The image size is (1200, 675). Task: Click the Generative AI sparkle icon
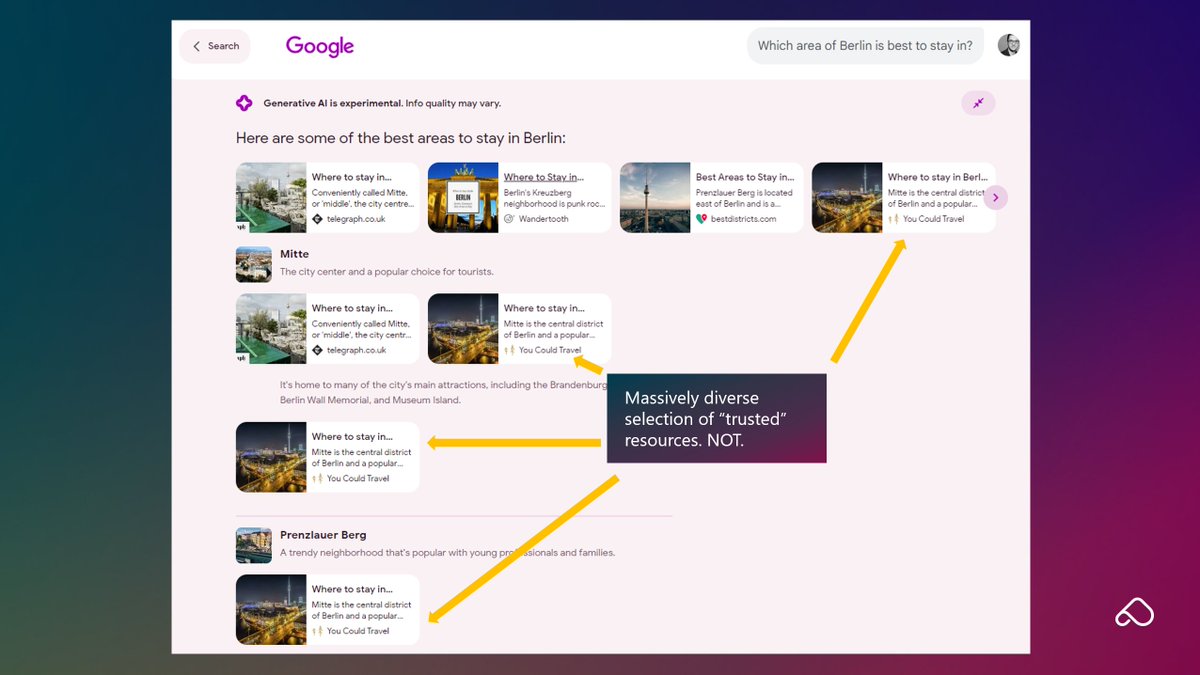point(244,103)
